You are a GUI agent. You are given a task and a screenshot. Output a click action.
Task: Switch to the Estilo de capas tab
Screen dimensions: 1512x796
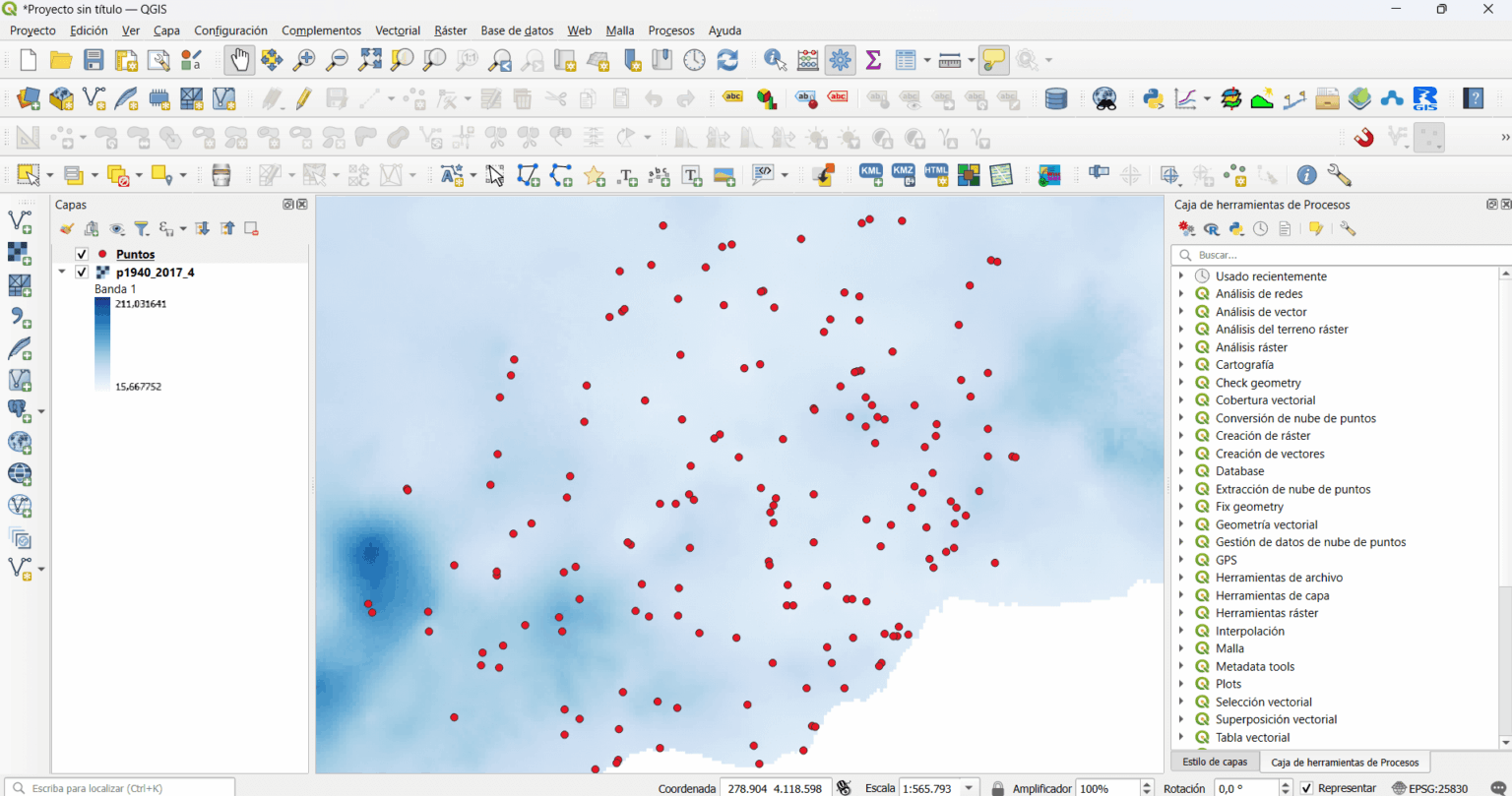1214,762
